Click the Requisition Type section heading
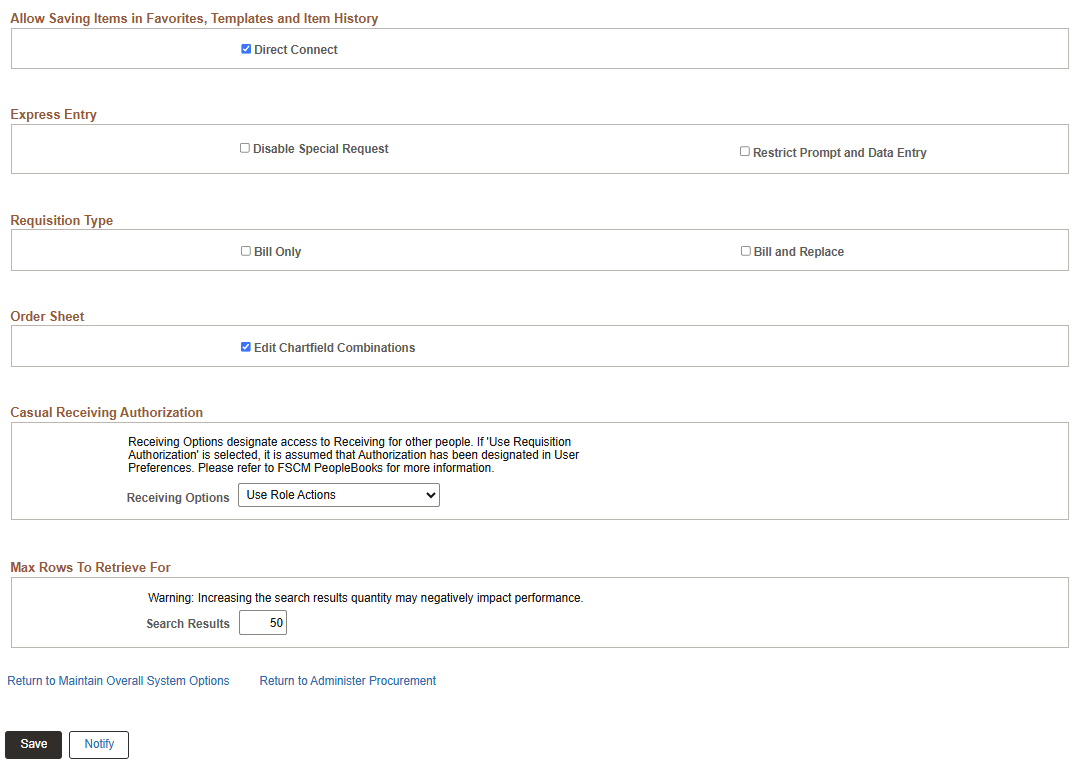The image size is (1082, 769). 61,220
